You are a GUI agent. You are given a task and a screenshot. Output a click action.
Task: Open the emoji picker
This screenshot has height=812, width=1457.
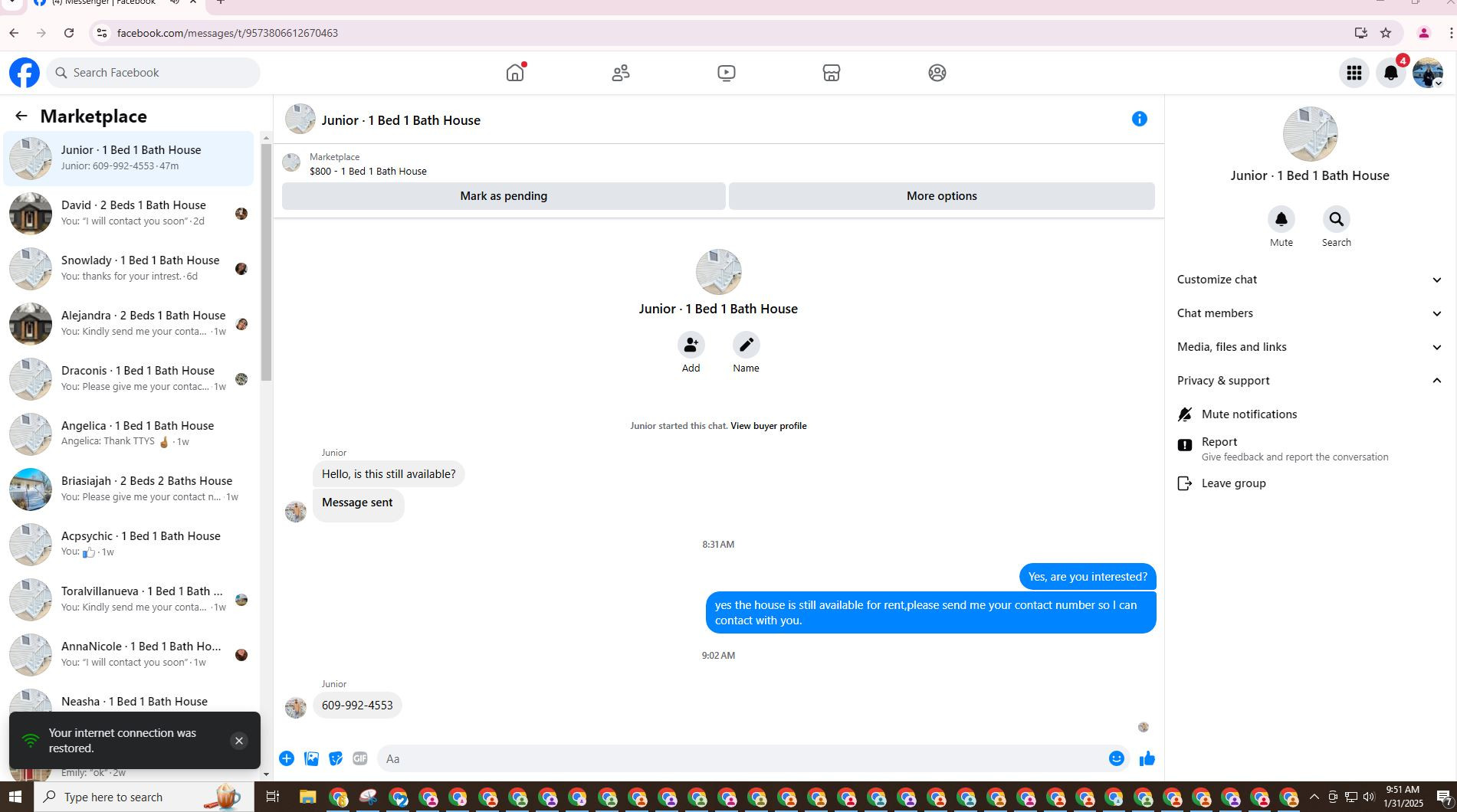coord(1117,758)
